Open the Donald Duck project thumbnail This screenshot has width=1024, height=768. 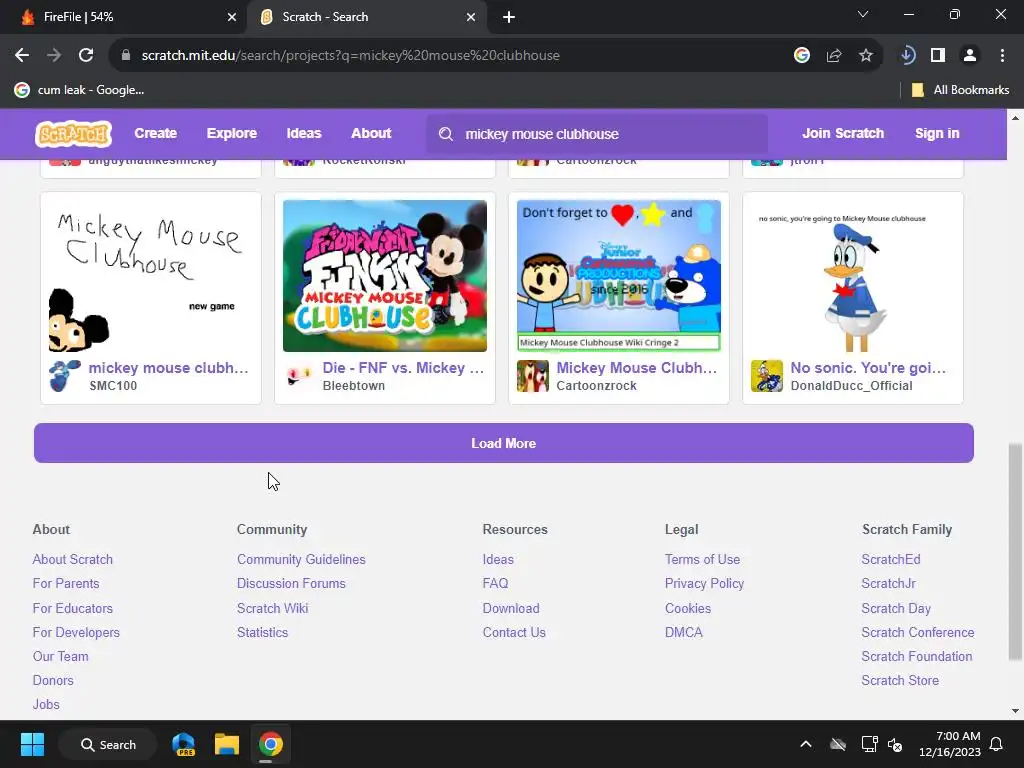[x=853, y=276]
